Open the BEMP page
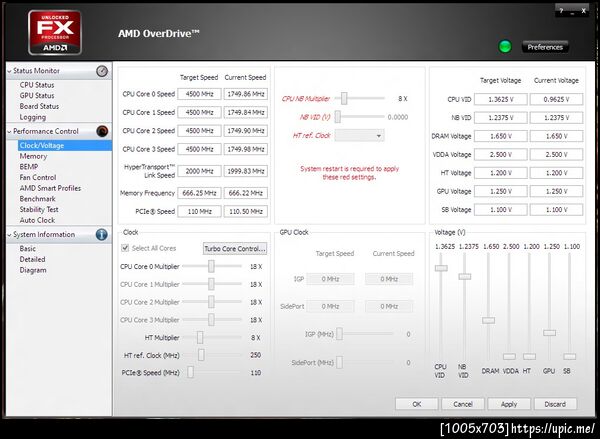The image size is (600, 439). (x=29, y=167)
